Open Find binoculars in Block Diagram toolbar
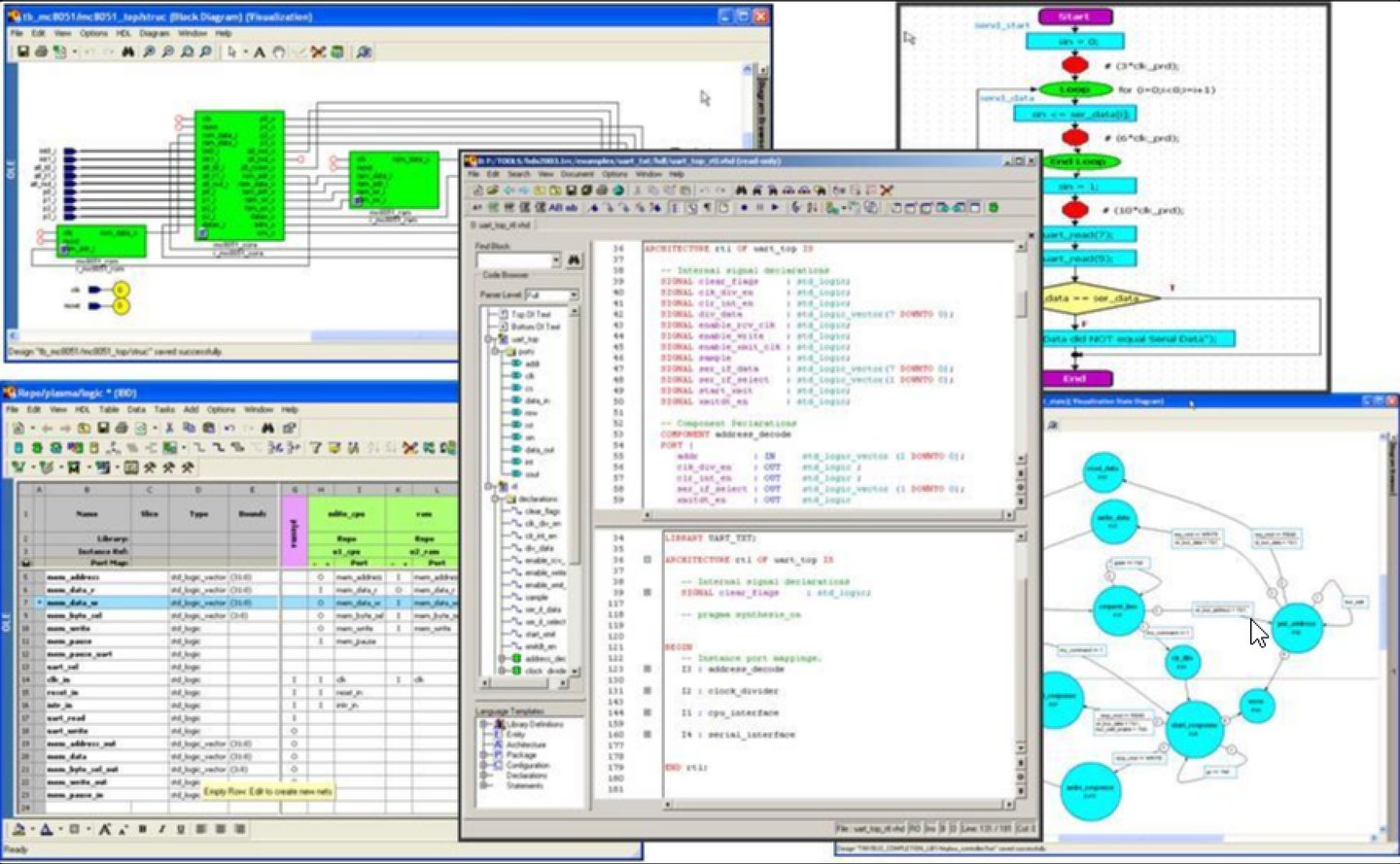The height and width of the screenshot is (864, 1400). click(x=127, y=52)
